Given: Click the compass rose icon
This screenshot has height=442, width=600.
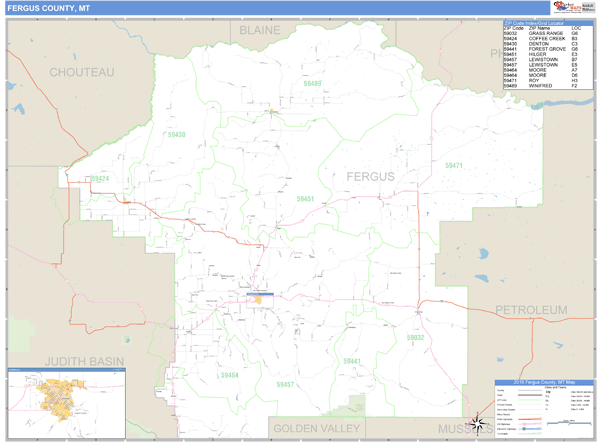Looking at the screenshot, I should click(479, 420).
